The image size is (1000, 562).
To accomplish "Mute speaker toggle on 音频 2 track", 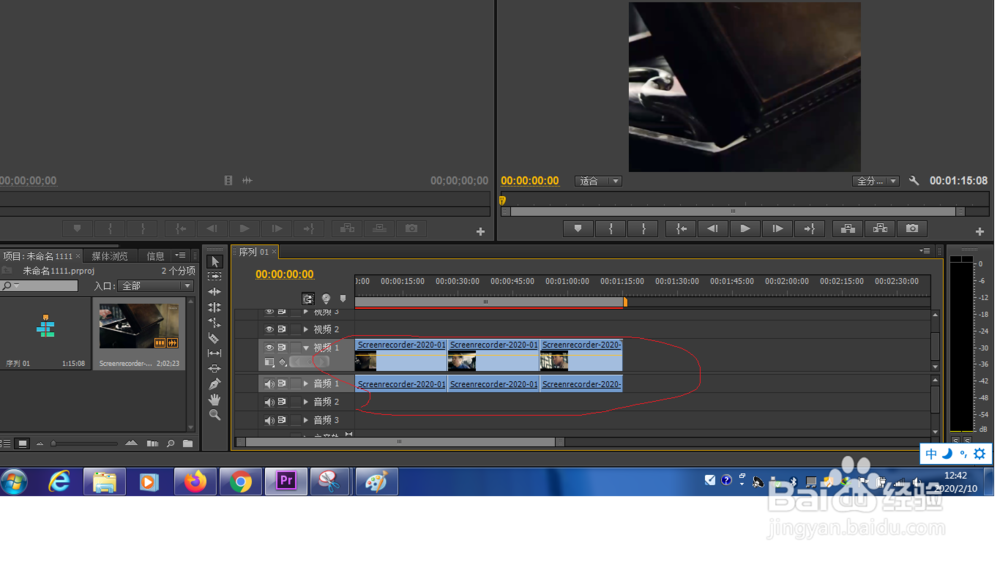I will (269, 402).
